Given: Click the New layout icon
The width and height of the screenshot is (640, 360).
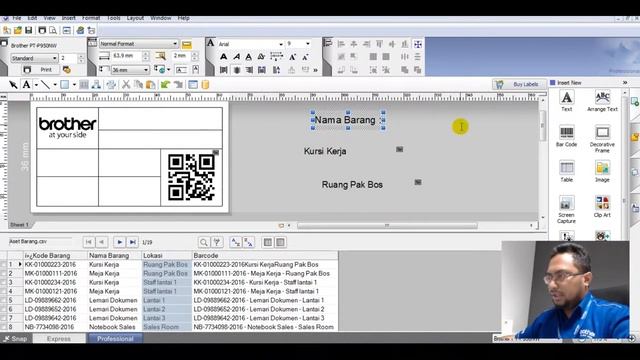Looking at the screenshot, I should pyautogui.click(x=7, y=30).
